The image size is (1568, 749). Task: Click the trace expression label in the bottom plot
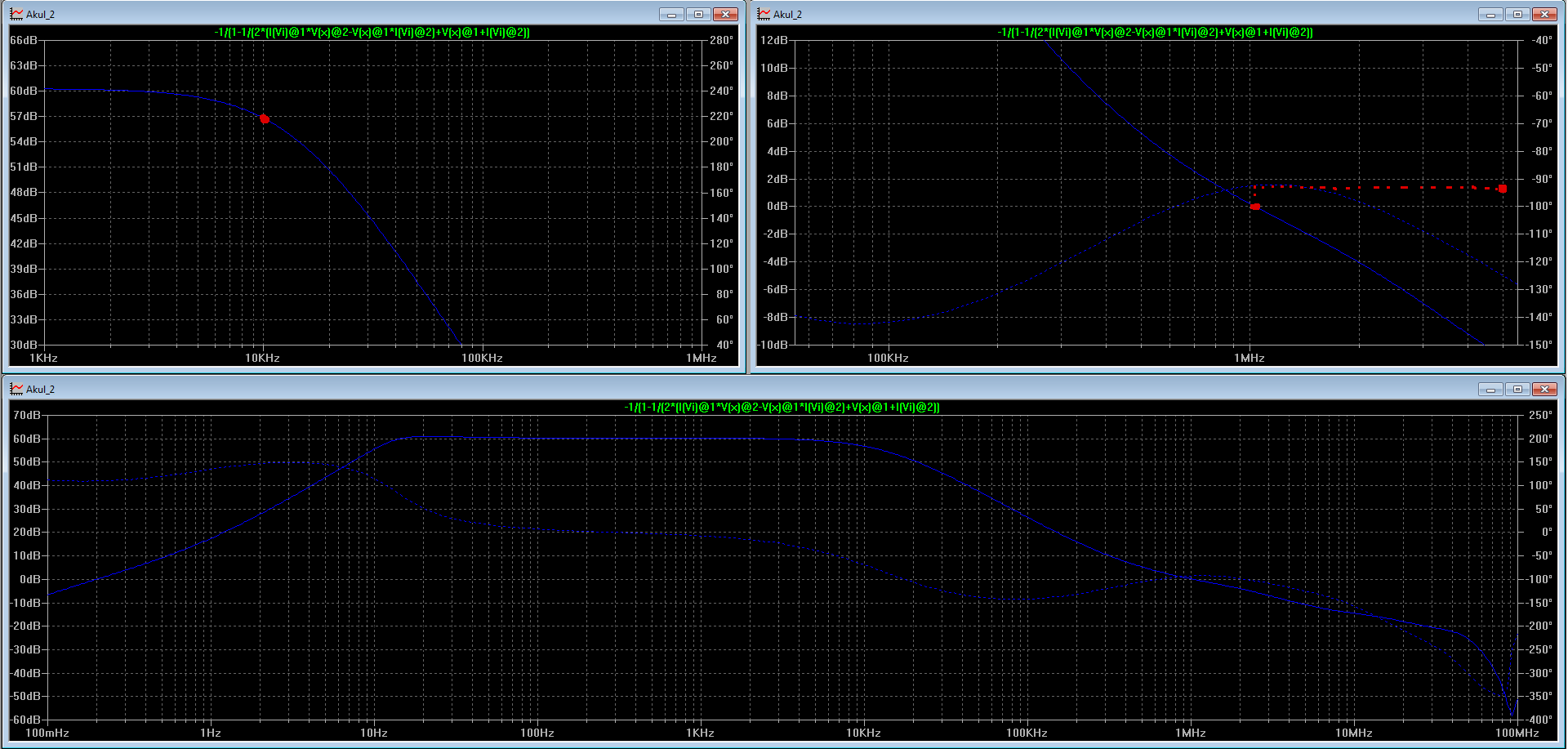782,407
